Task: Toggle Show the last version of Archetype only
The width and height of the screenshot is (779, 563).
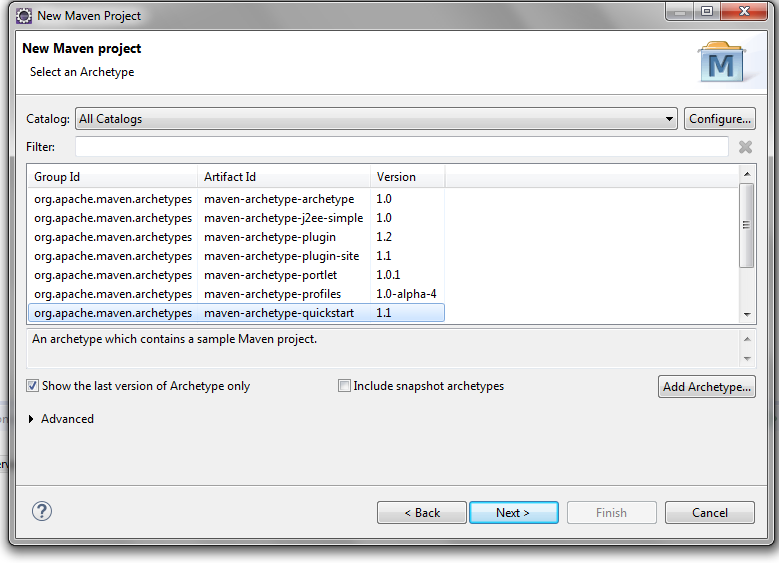Action: click(32, 386)
